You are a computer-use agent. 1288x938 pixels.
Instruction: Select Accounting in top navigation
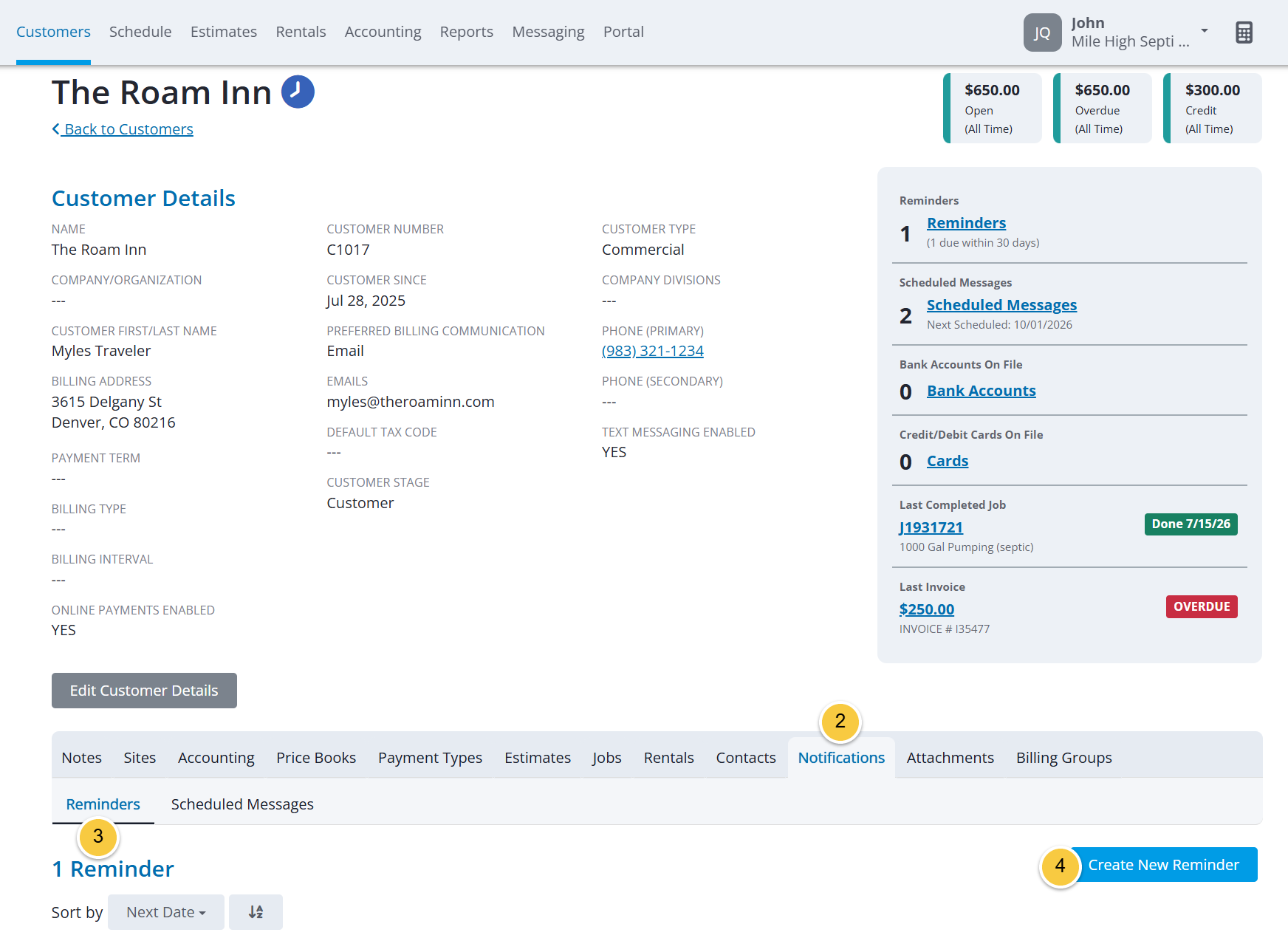(x=383, y=32)
